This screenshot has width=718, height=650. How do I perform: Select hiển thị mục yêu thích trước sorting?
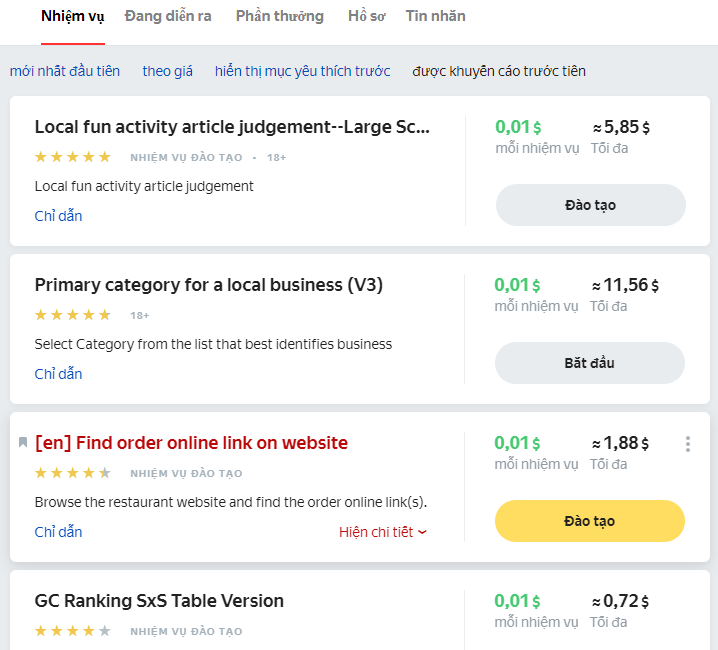click(x=302, y=71)
